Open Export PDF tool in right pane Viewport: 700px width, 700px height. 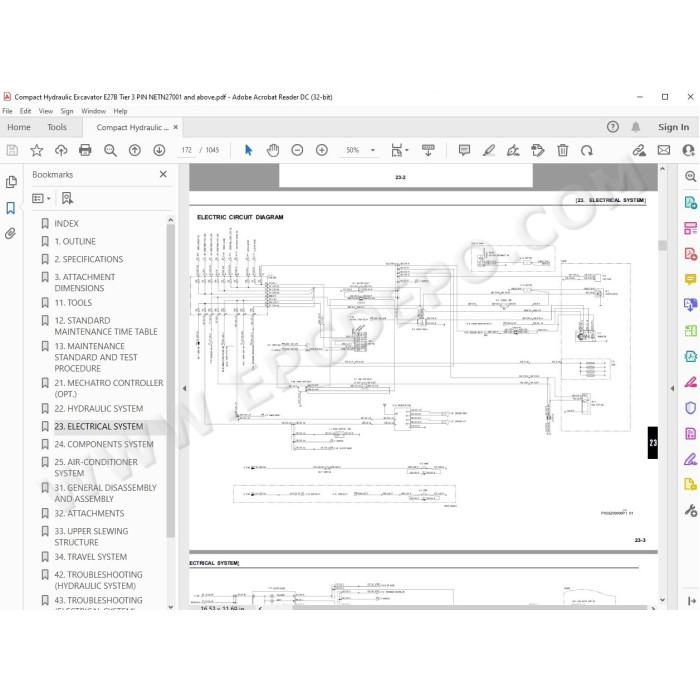[690, 203]
